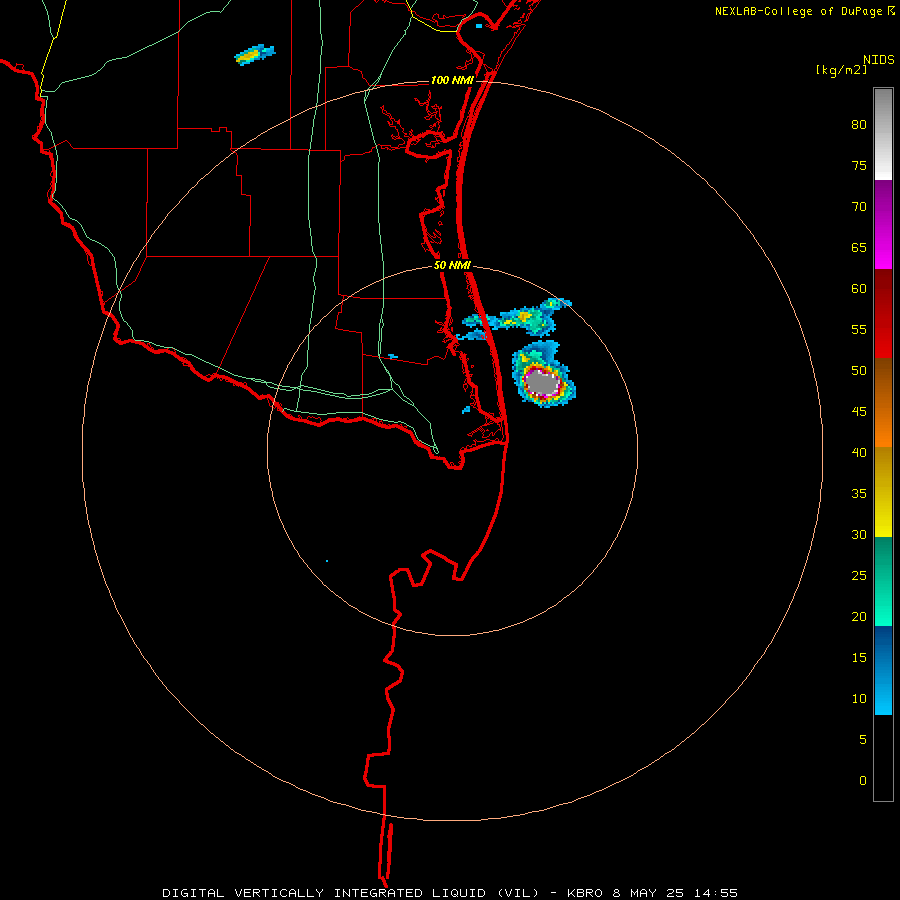The image size is (900, 900).
Task: Click the legend value 25
Action: click(x=859, y=575)
